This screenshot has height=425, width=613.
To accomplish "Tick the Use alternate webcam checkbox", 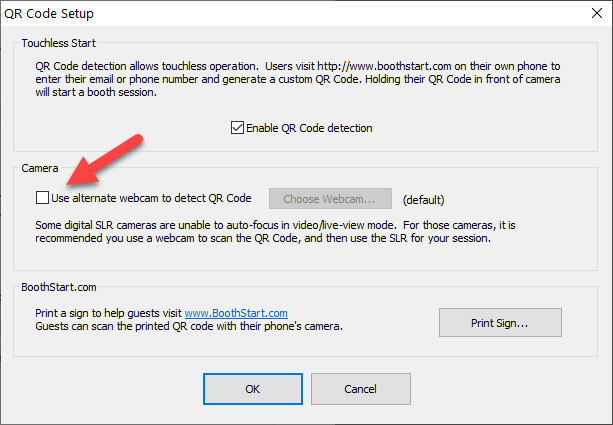I will pyautogui.click(x=42, y=197).
